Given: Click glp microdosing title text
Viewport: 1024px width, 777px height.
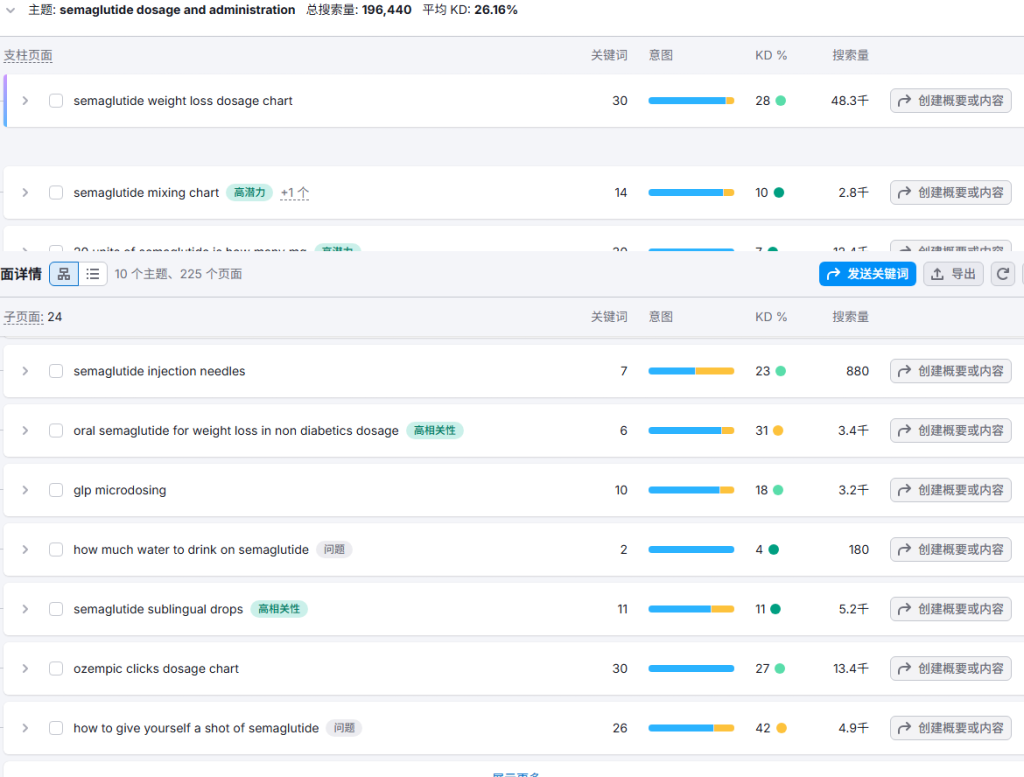Looking at the screenshot, I should click(120, 490).
